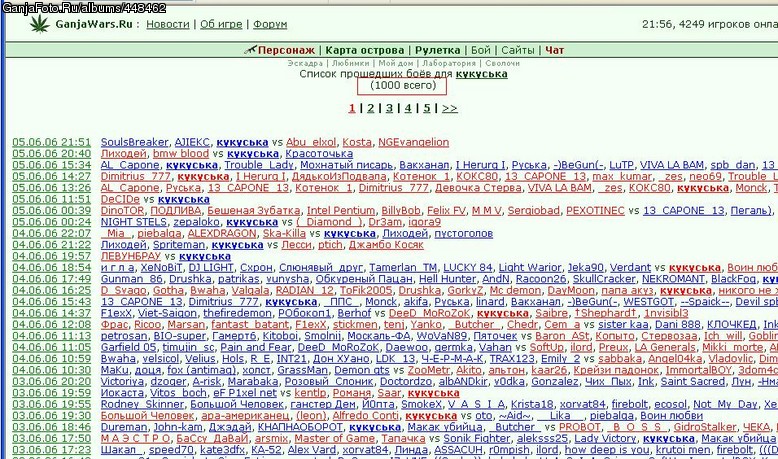778x459 pixels.
Task: Open player Дон Хуано's profile
Action: pos(341,359)
